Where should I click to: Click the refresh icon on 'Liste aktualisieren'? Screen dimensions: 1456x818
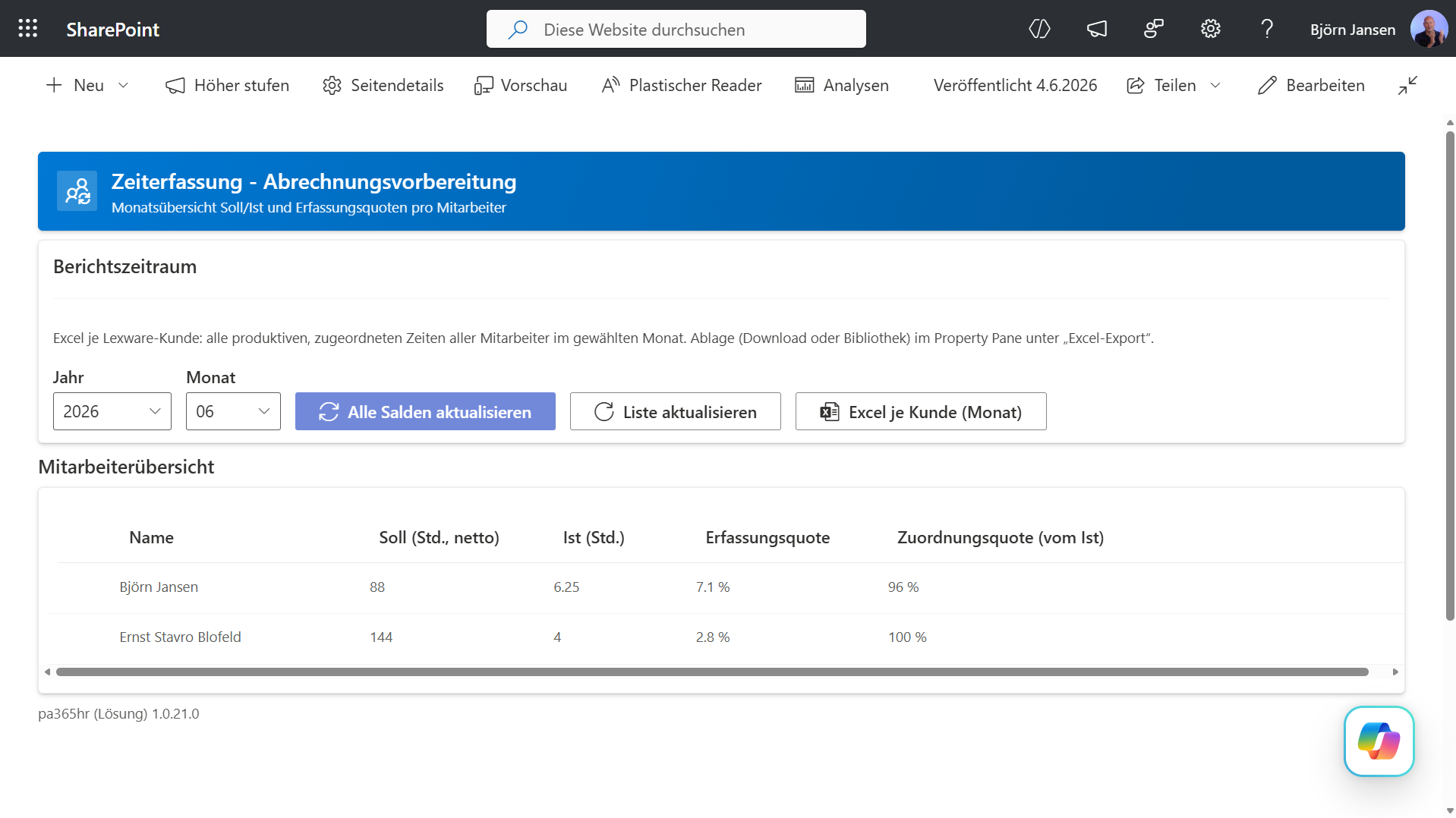point(604,412)
